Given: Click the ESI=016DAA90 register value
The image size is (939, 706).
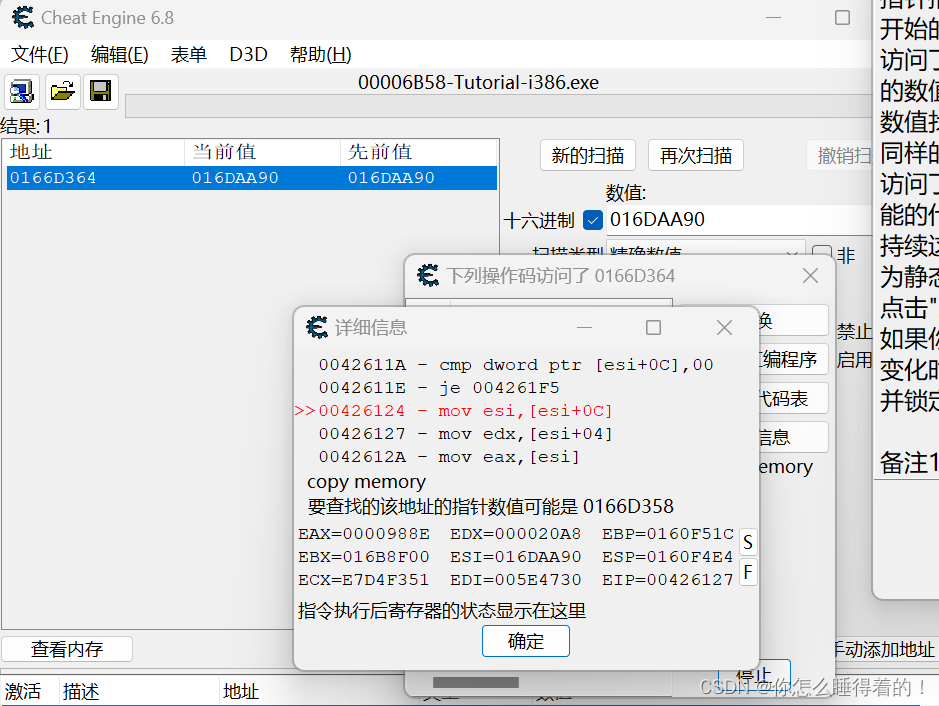Looking at the screenshot, I should (x=516, y=557).
